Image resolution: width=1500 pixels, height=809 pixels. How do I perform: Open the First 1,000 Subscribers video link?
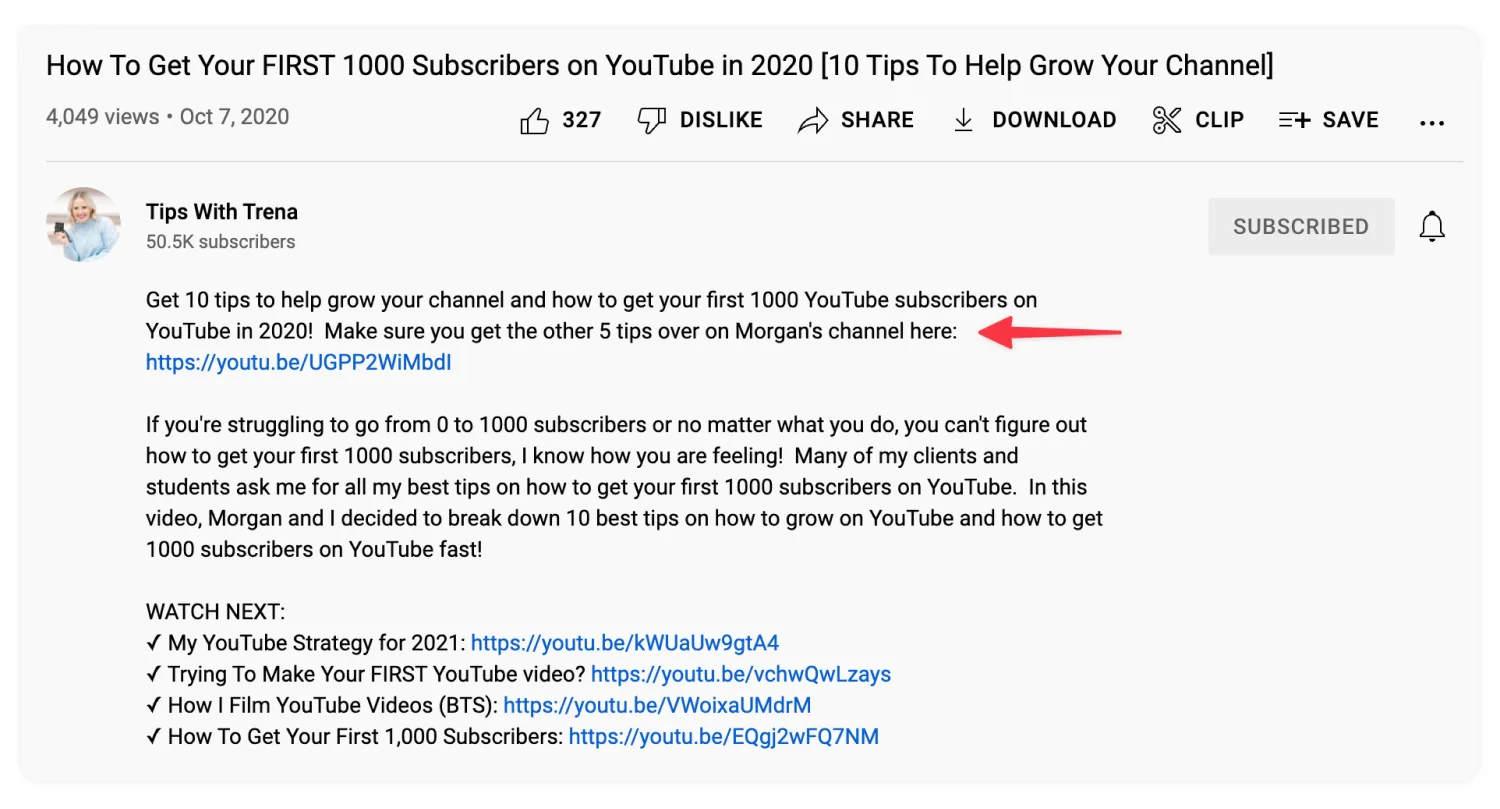tap(723, 737)
